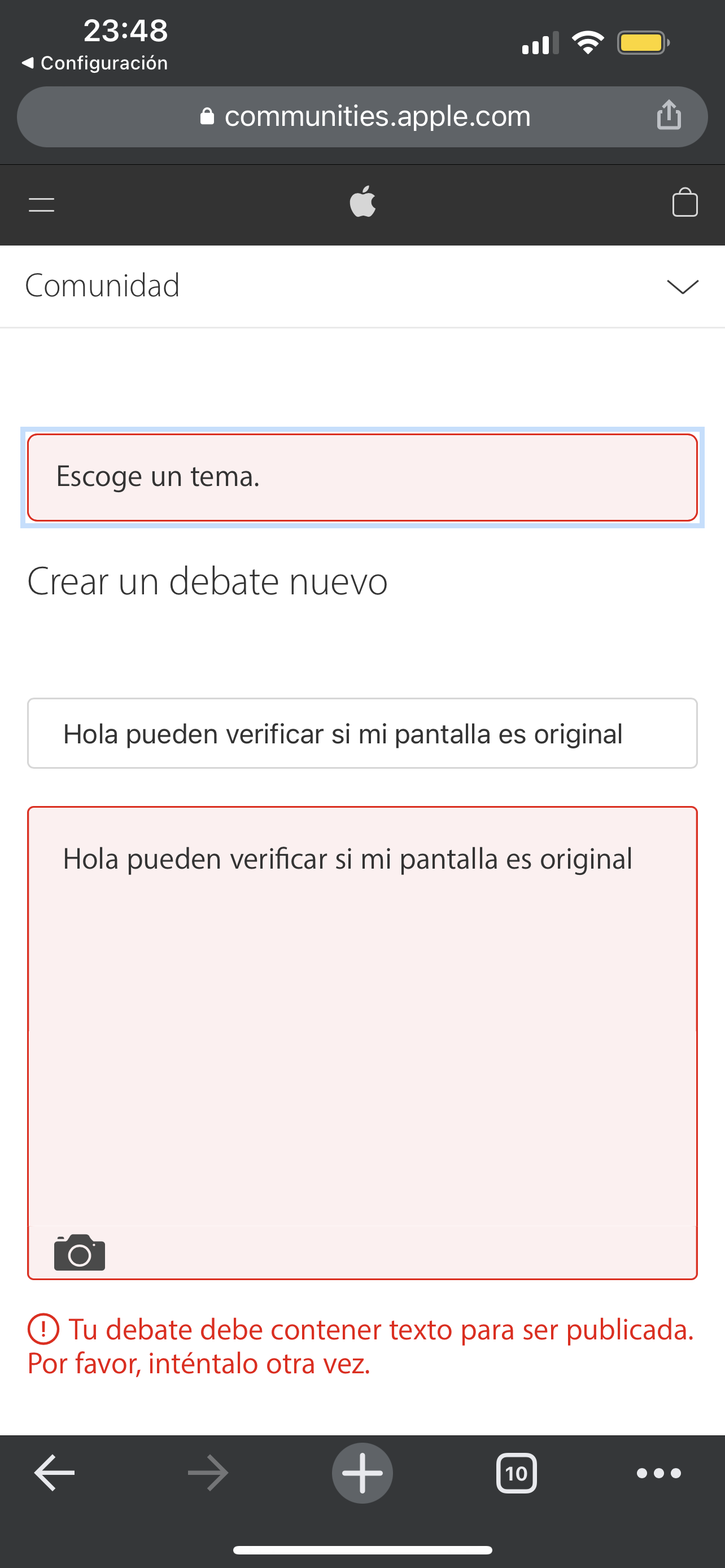Viewport: 725px width, 1568px height.
Task: Open the shopping bag
Action: [x=684, y=203]
